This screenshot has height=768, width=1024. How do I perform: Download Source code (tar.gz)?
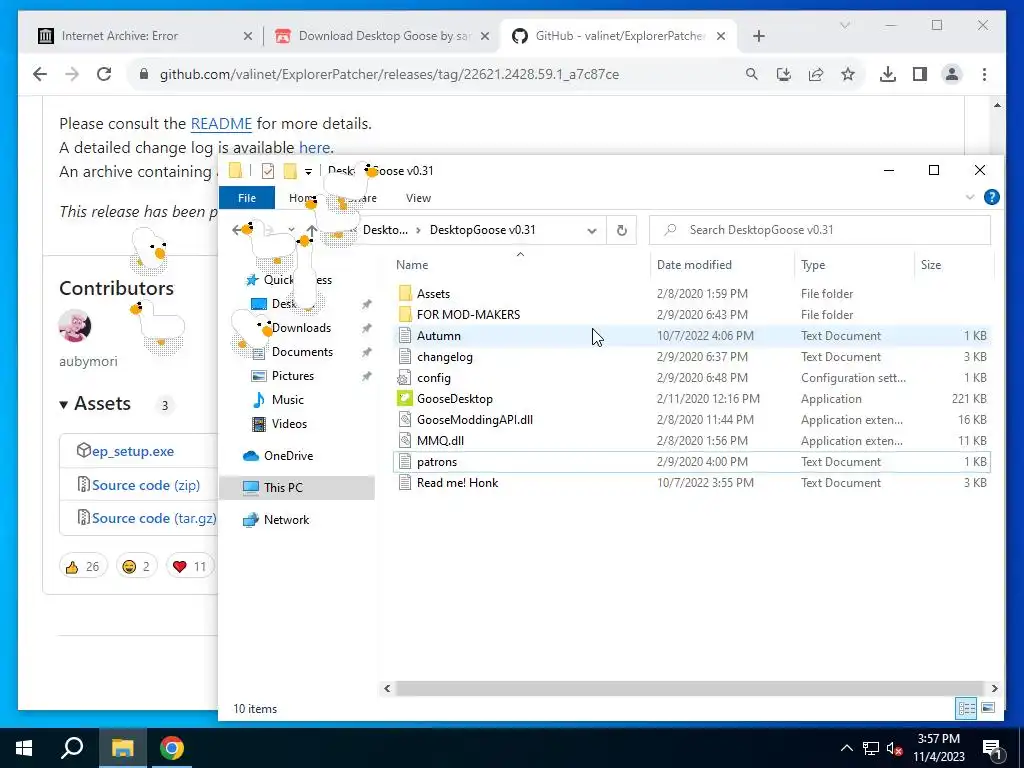tap(154, 518)
